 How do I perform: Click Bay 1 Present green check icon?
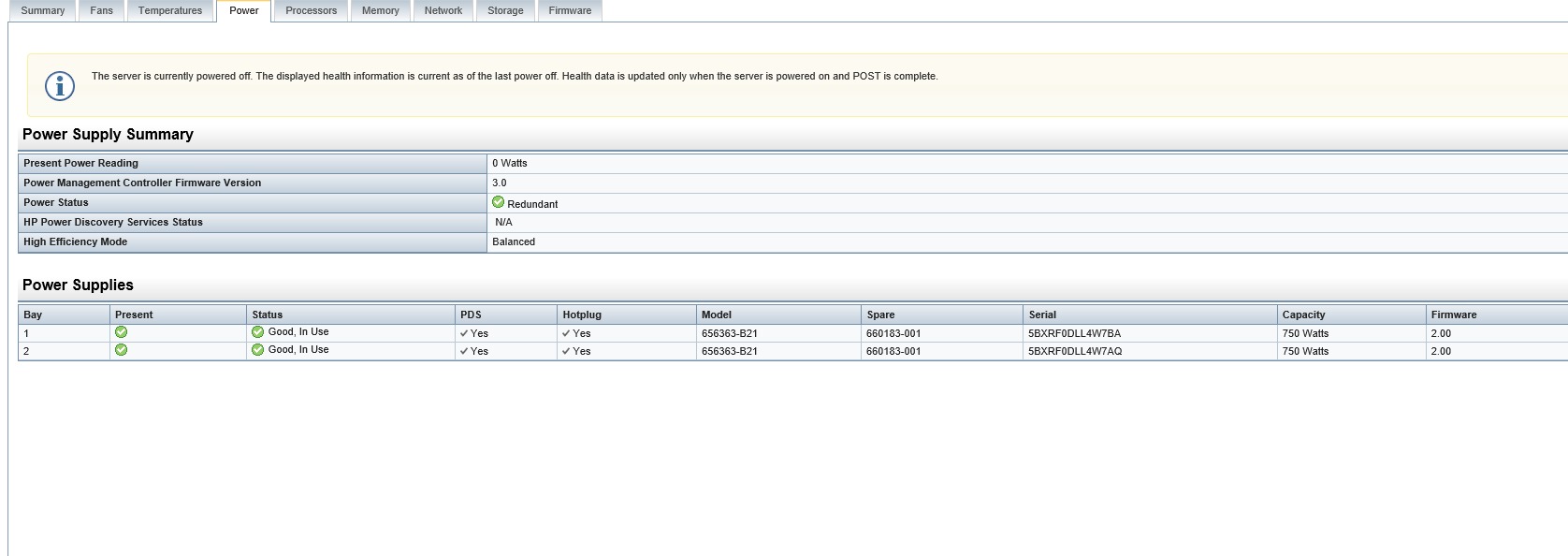tap(121, 332)
